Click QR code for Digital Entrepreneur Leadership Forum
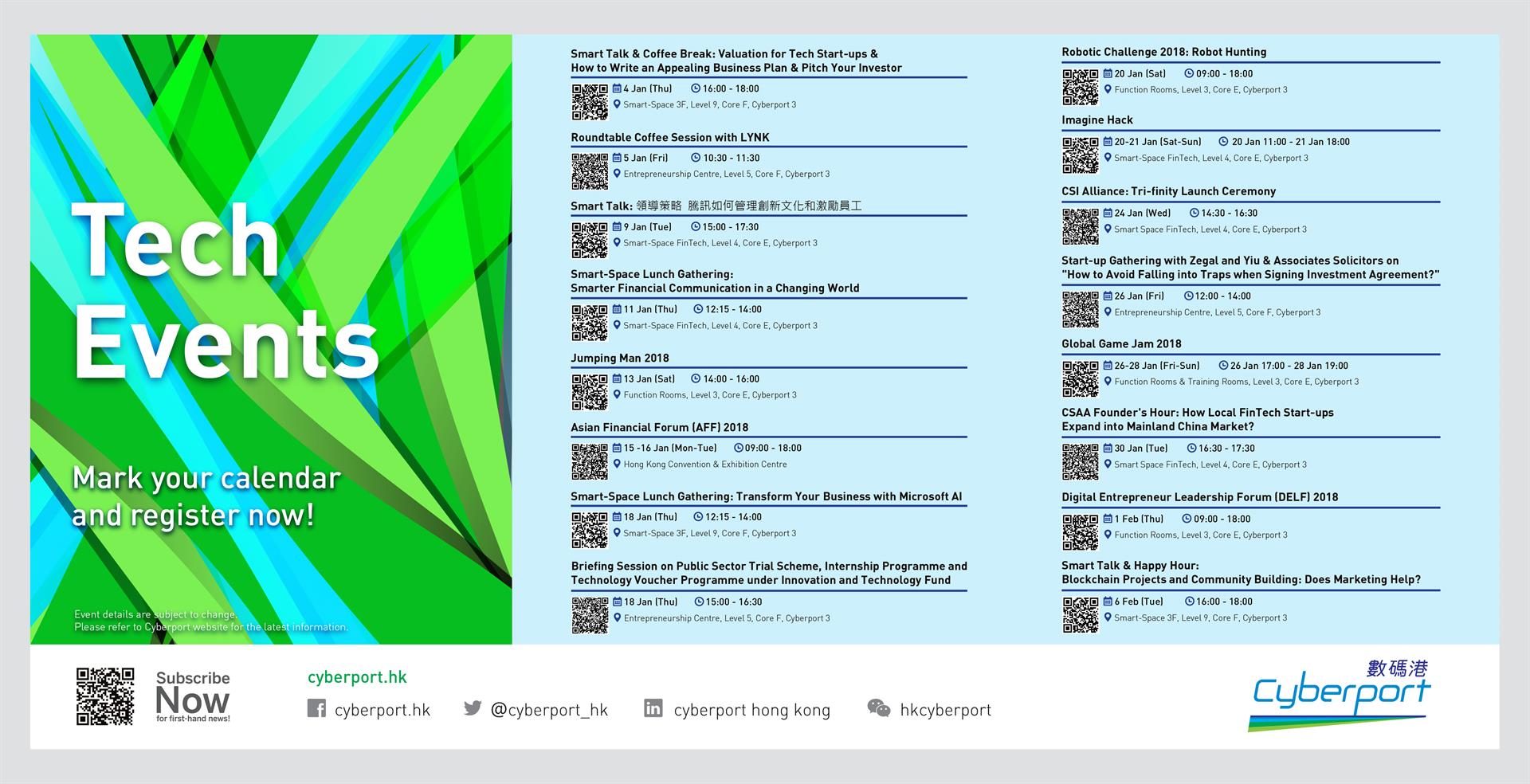Screen dimensions: 1530x784 click(1081, 532)
